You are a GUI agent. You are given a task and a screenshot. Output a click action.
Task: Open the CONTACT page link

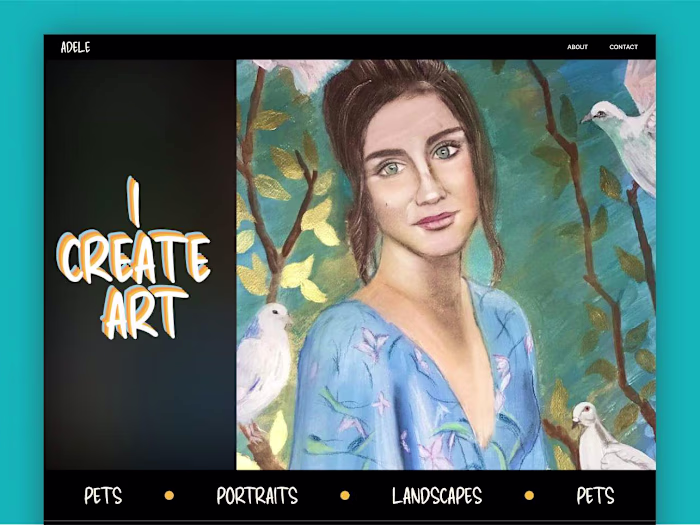click(623, 47)
